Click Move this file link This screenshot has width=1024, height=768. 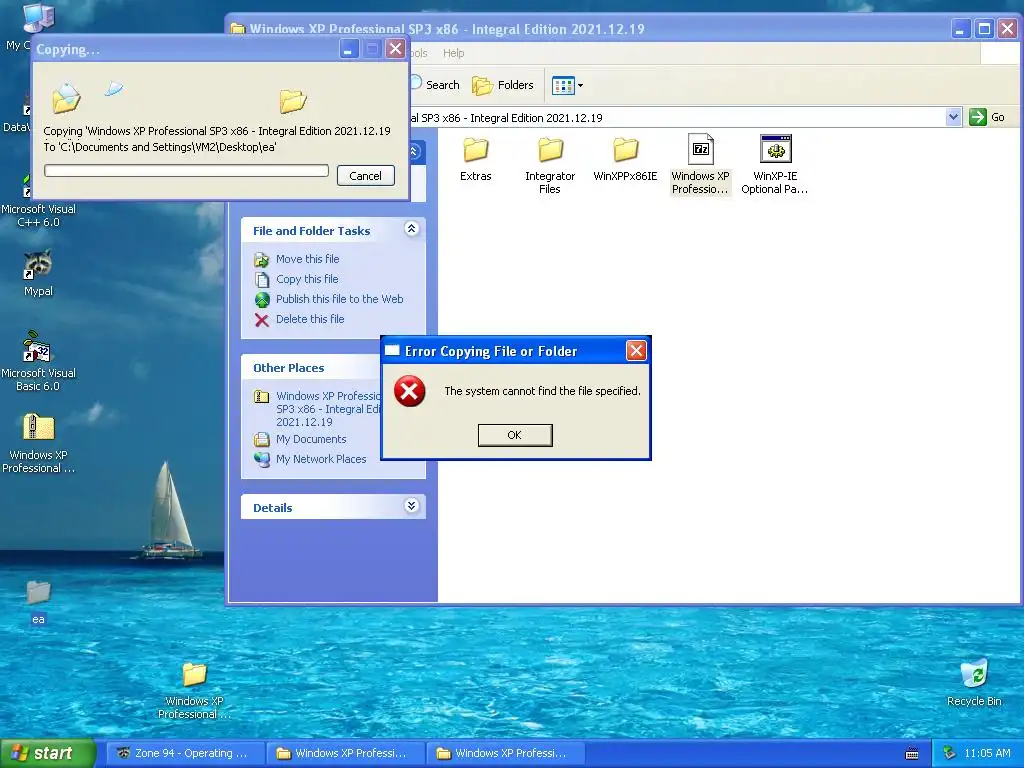[x=308, y=259]
